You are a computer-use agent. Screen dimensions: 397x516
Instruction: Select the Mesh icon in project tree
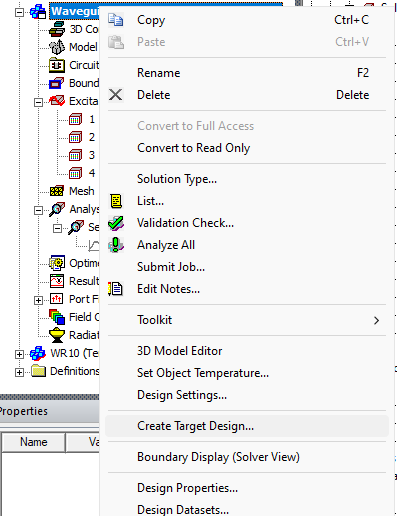tap(57, 191)
